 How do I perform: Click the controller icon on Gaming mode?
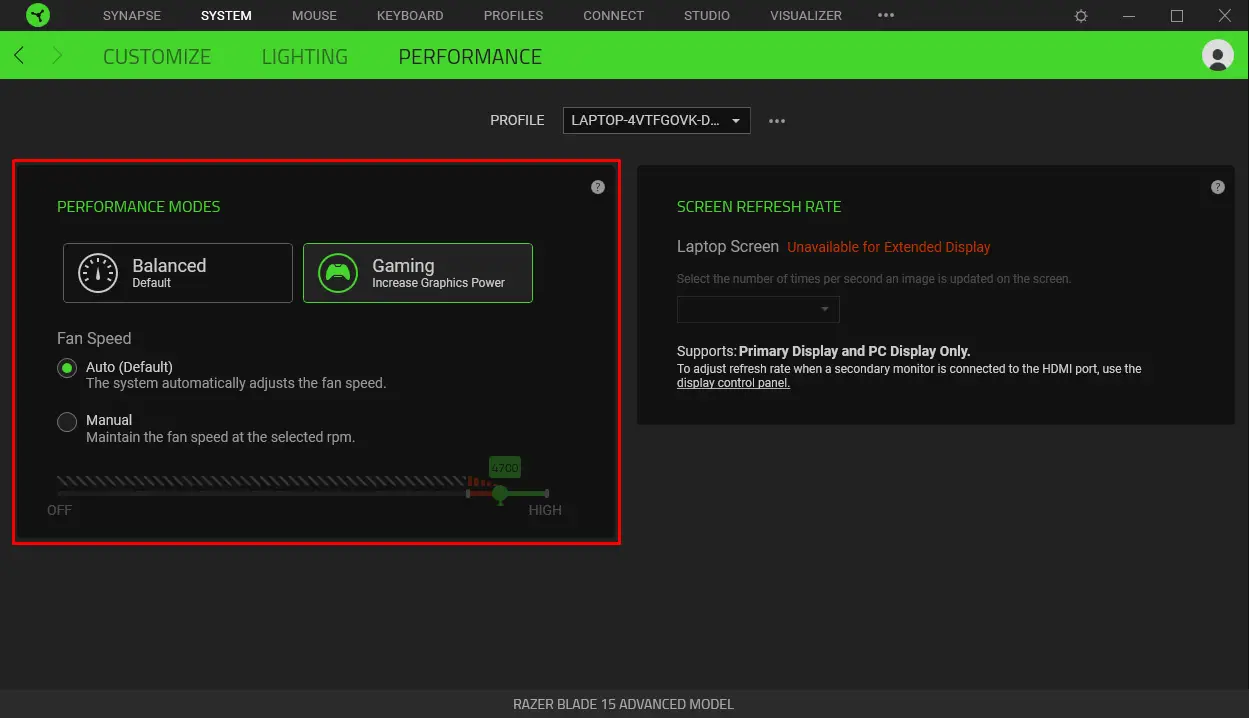pyautogui.click(x=338, y=272)
